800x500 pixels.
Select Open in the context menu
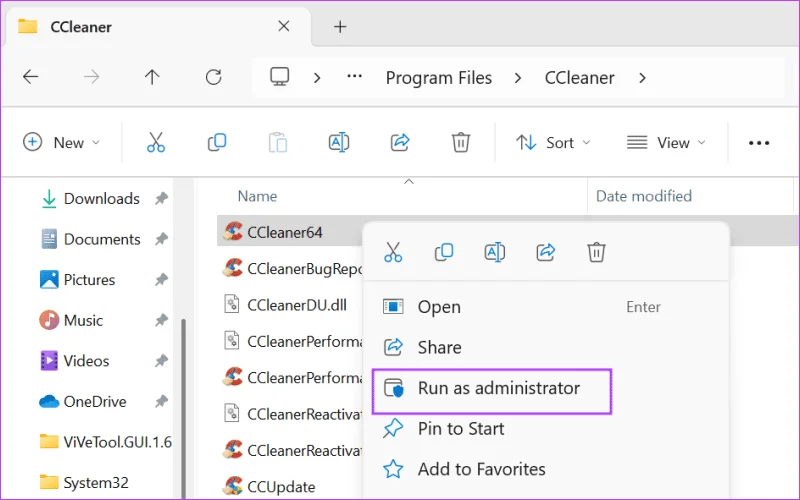click(546, 307)
